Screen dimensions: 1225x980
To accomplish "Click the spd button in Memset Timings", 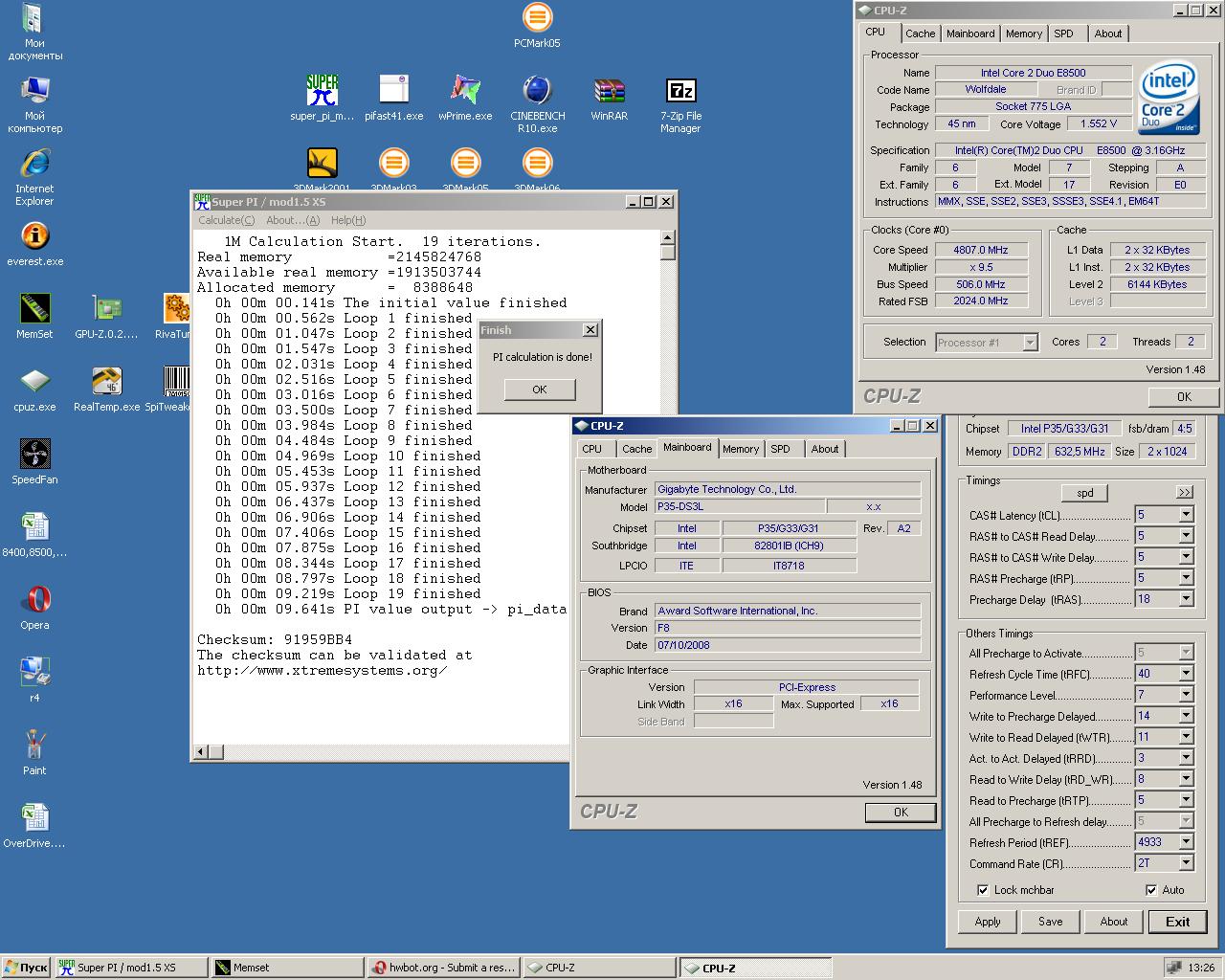I will point(1084,493).
